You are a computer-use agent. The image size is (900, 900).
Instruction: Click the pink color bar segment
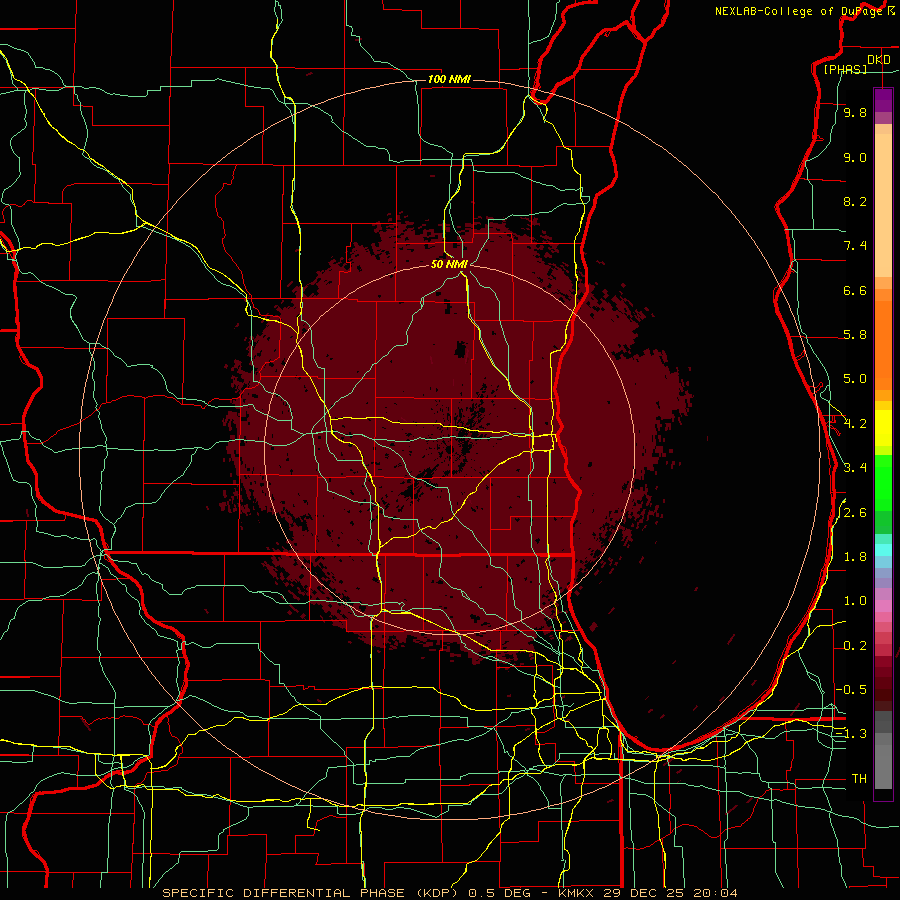point(883,606)
